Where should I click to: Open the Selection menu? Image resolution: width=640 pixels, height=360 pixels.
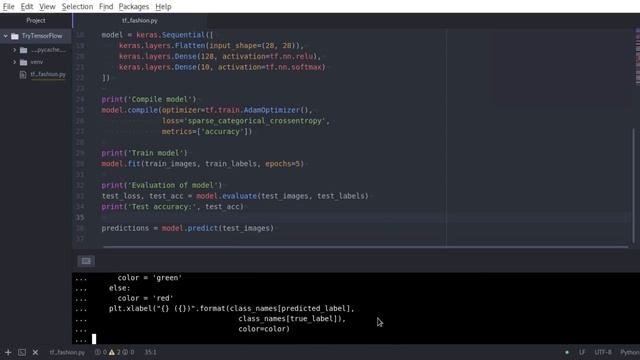coord(77,7)
